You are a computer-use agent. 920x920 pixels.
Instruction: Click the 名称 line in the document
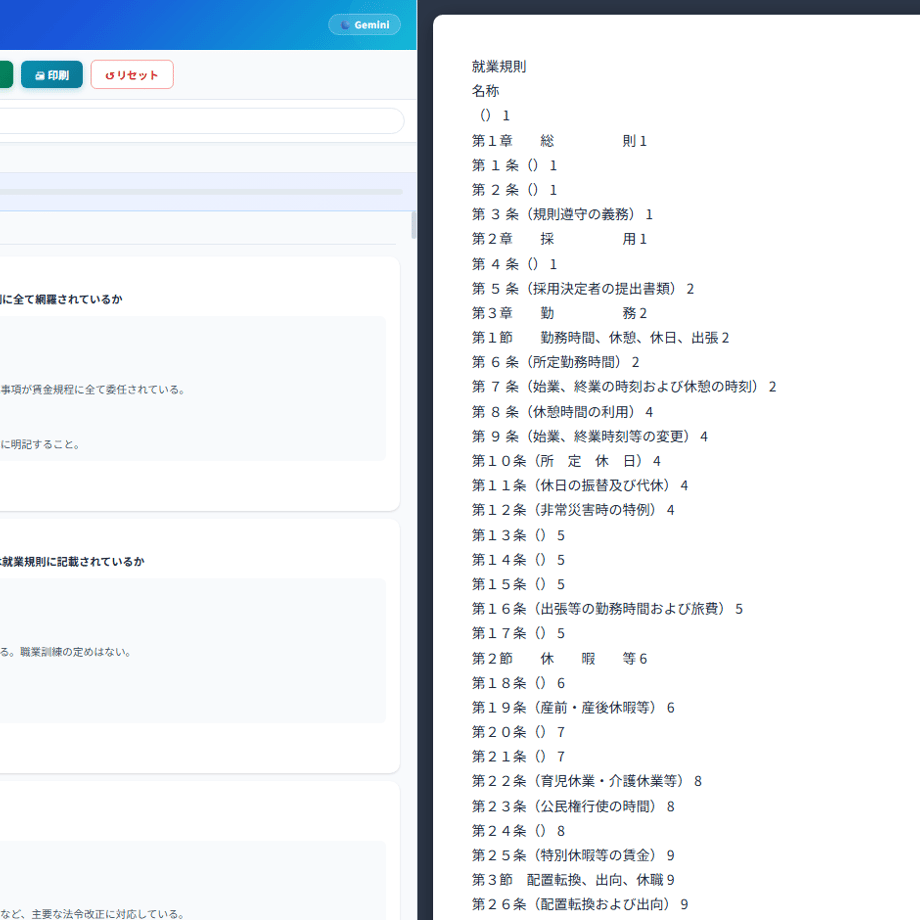point(485,92)
